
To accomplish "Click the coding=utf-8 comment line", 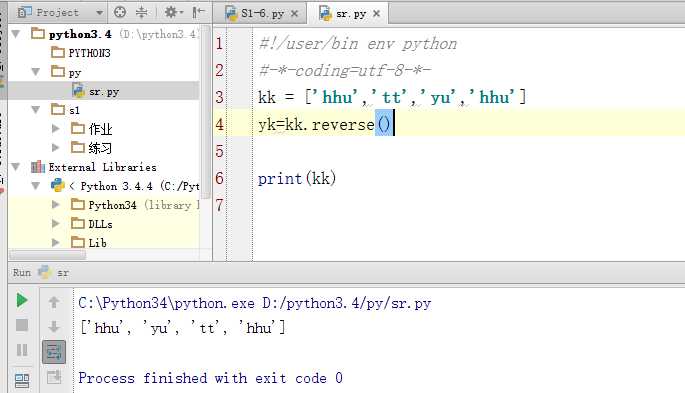I will pos(345,70).
